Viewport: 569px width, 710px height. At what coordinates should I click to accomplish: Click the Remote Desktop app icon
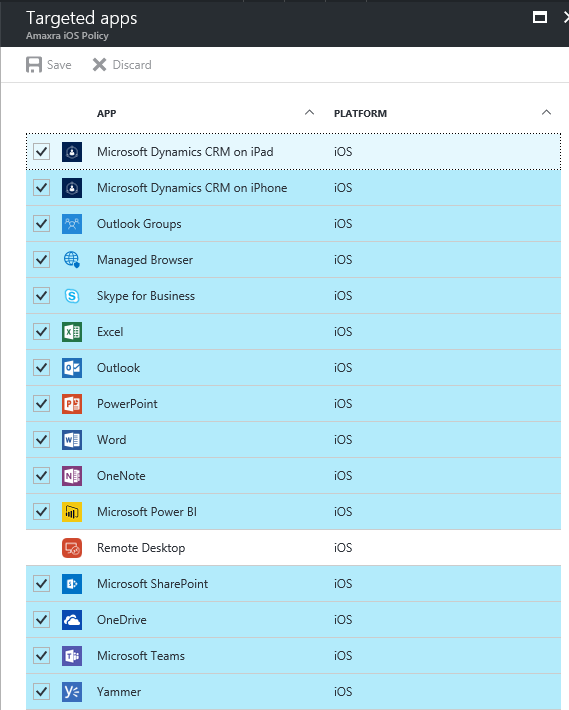pyautogui.click(x=72, y=548)
